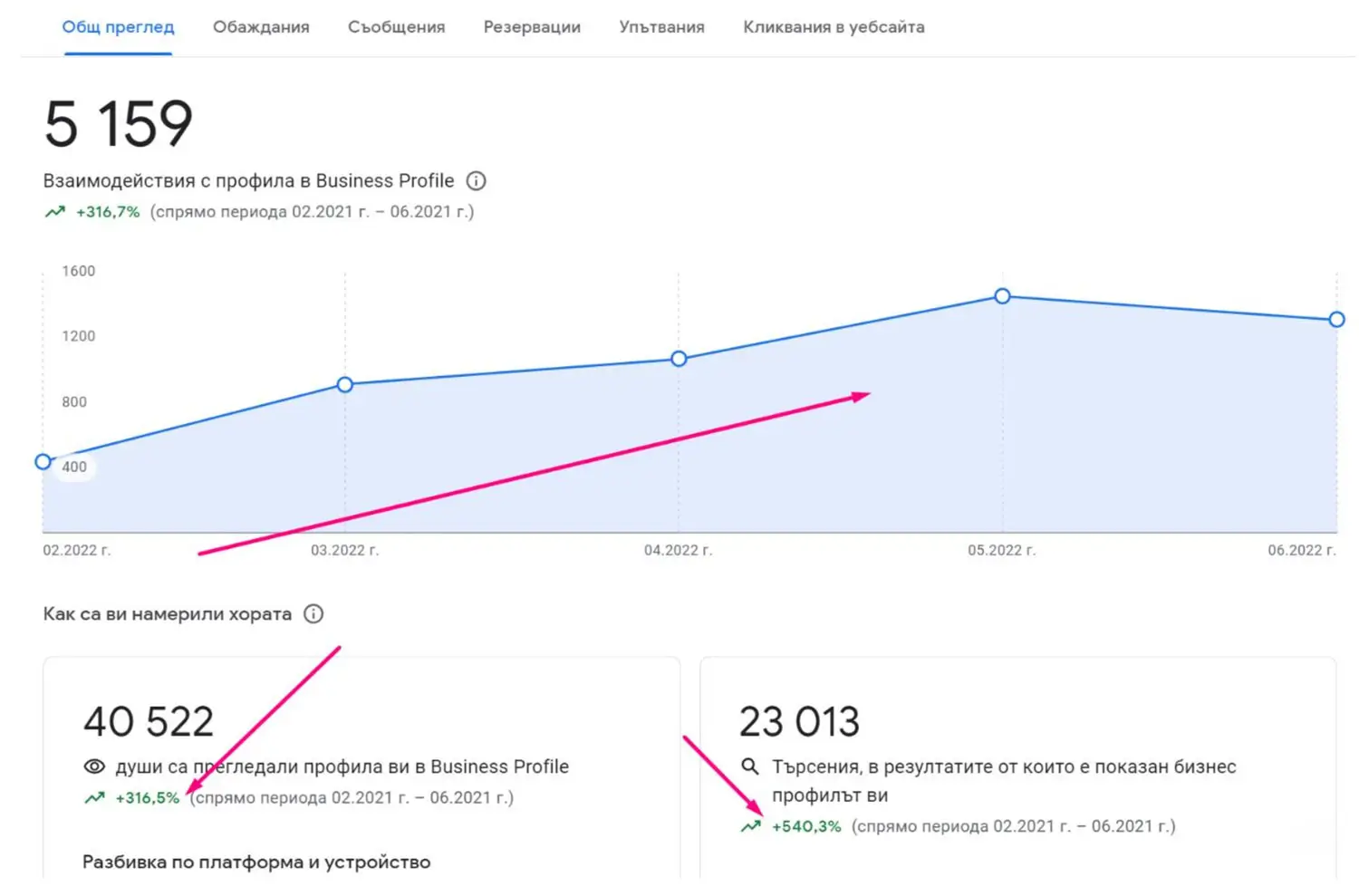Open the Резервации tab
The image size is (1359, 896).
(x=532, y=27)
